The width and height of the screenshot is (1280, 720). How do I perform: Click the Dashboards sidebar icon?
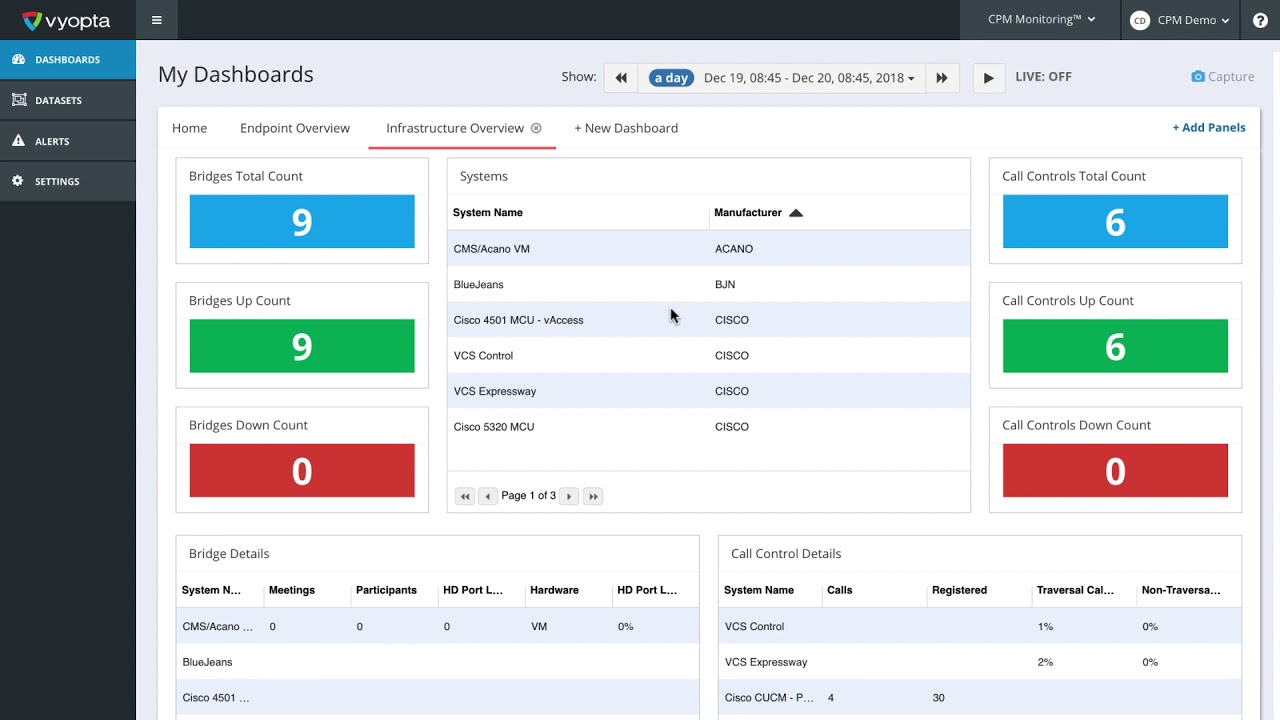(18, 59)
